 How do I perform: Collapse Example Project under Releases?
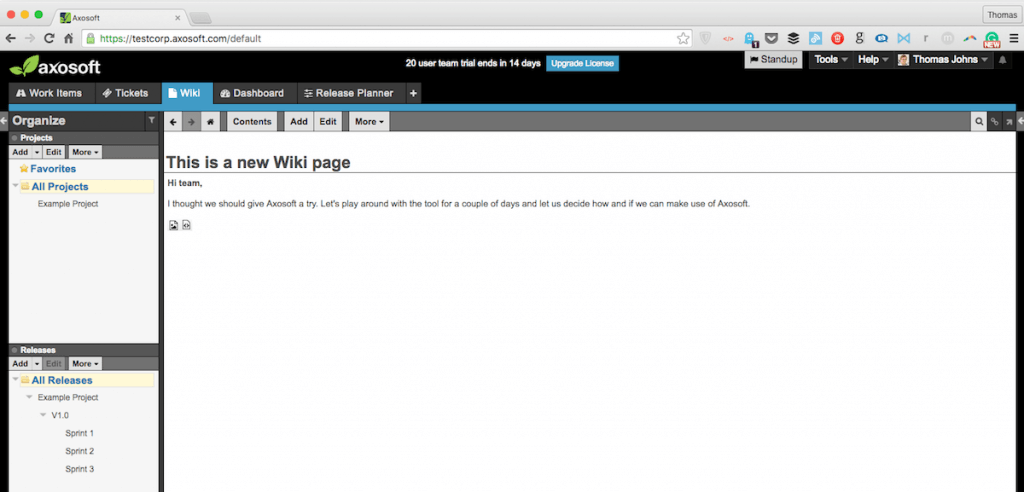[29, 397]
